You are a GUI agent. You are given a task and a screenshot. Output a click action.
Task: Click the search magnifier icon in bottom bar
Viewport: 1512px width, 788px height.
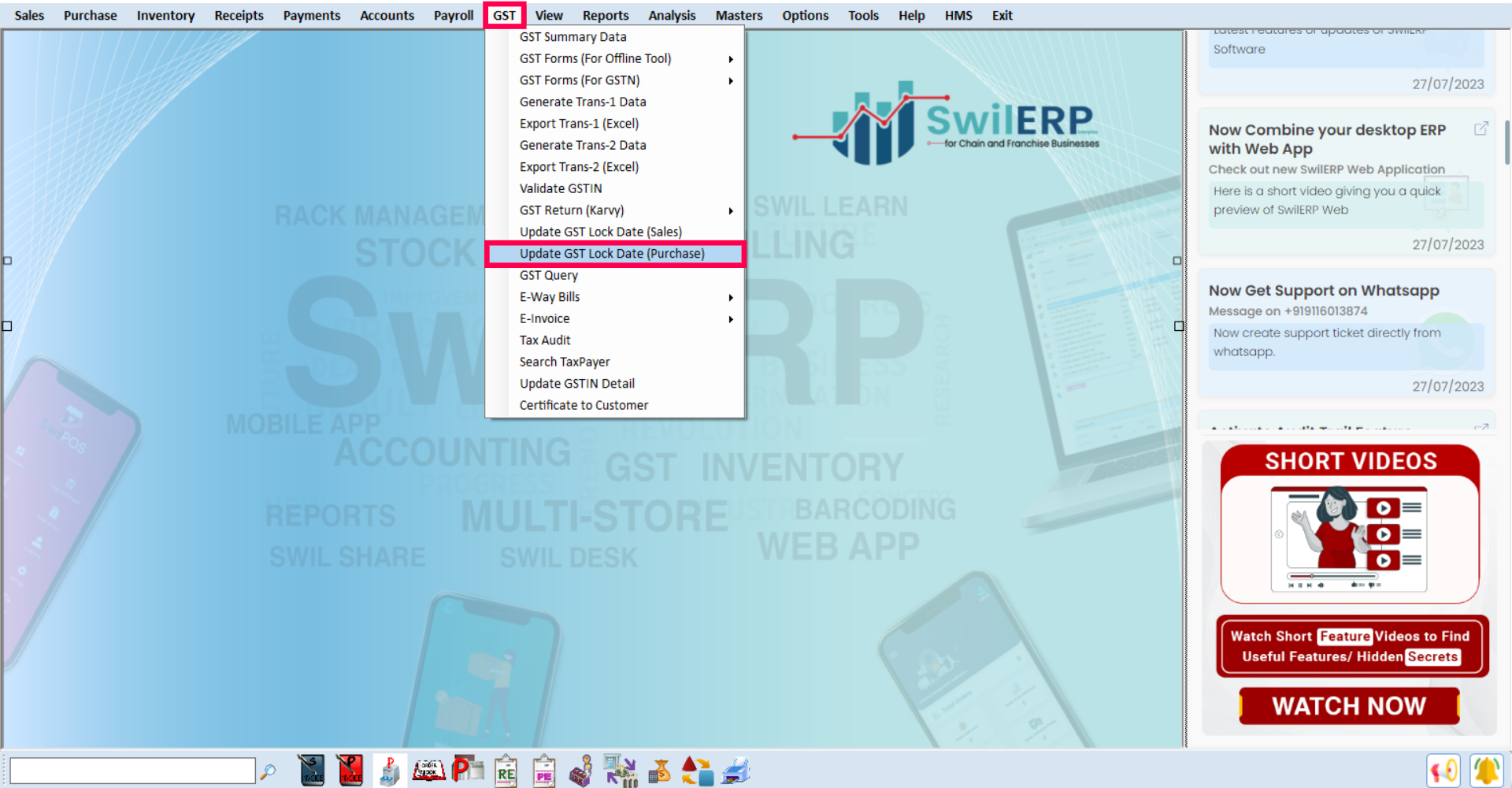click(268, 771)
